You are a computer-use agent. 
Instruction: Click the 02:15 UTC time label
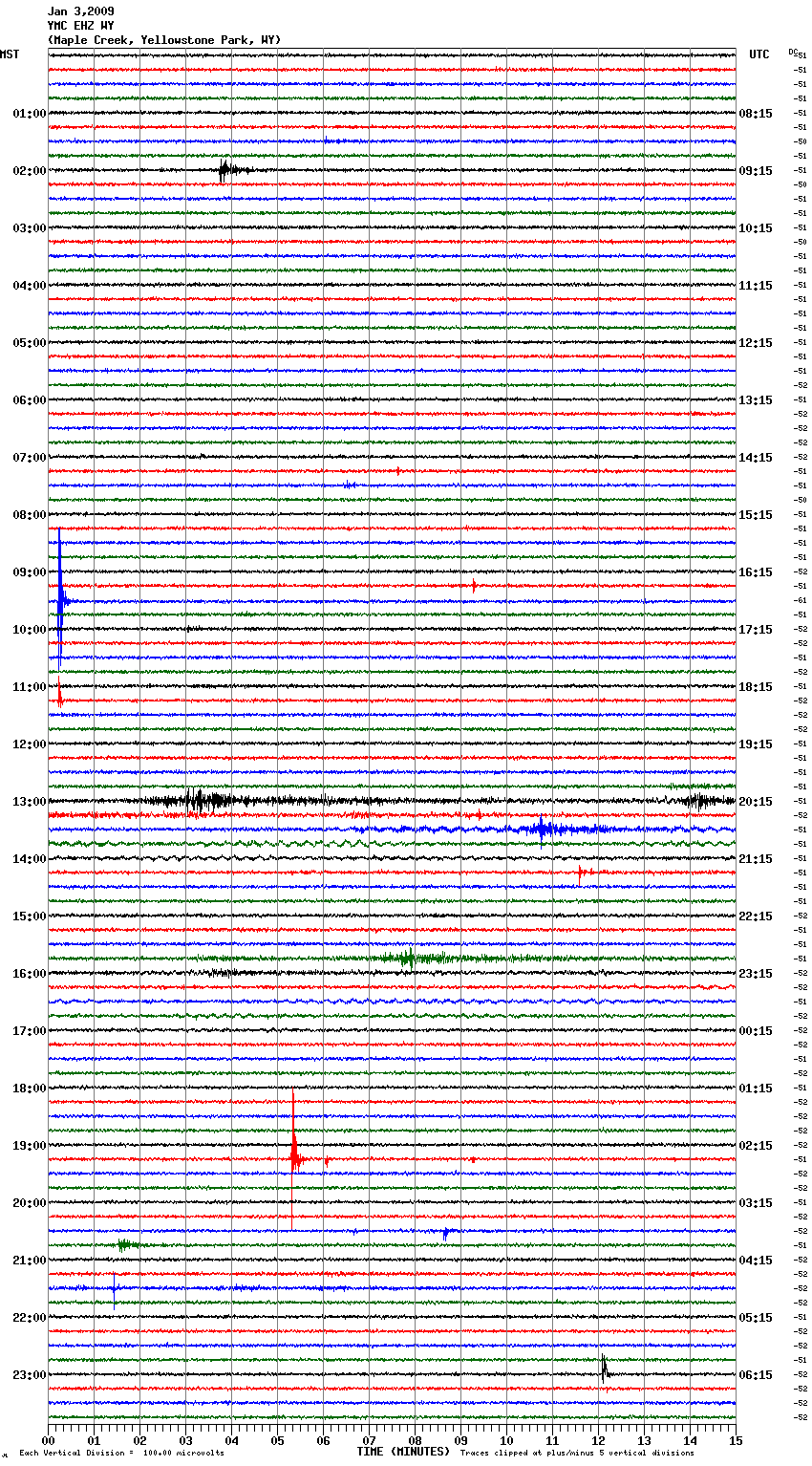tap(756, 1146)
